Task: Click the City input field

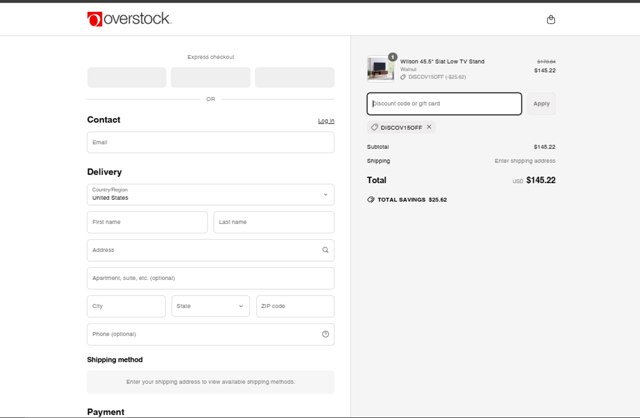Action: 126,306
